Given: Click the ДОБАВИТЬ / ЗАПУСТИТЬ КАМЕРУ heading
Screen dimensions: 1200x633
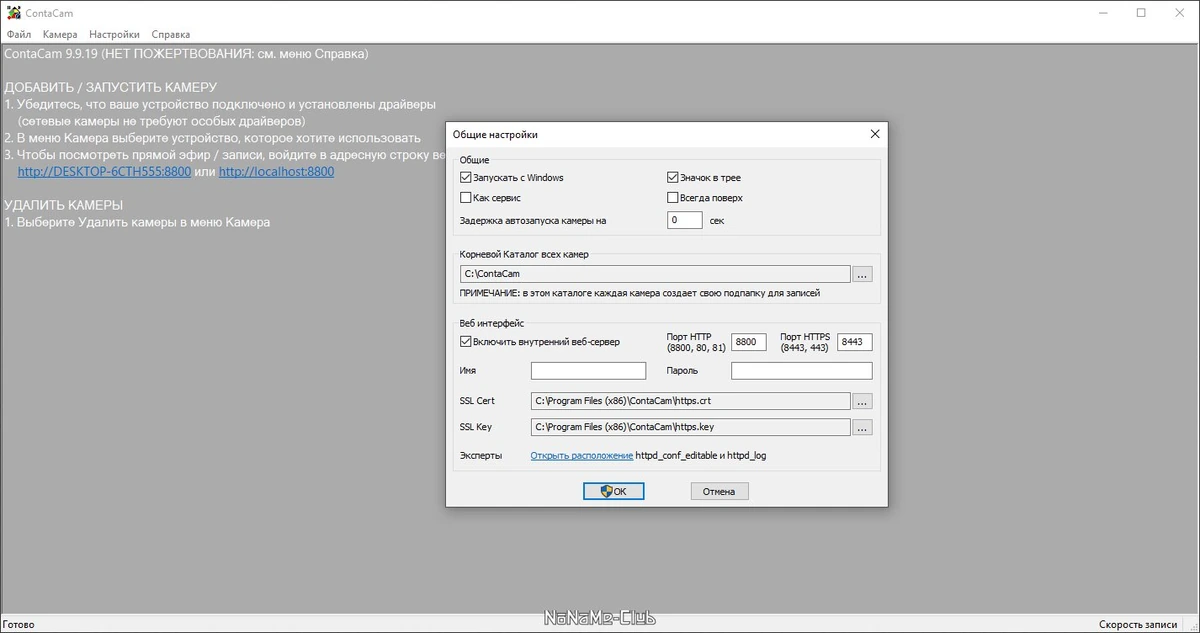Looking at the screenshot, I should [x=110, y=88].
